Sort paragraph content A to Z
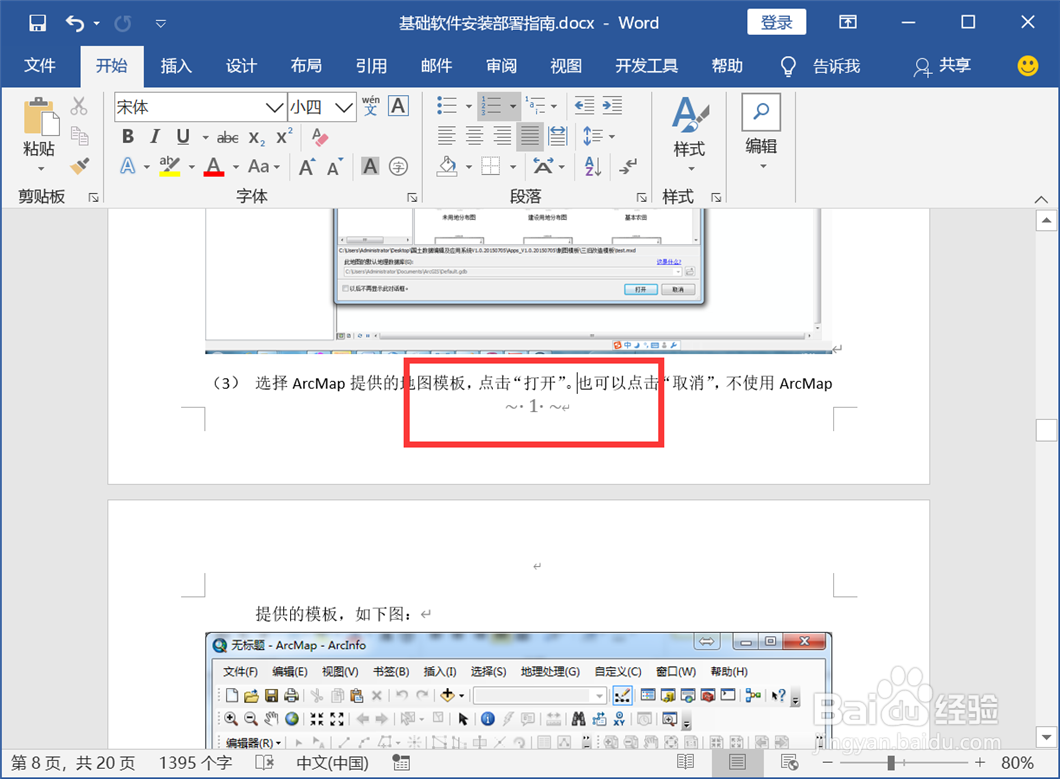1060x779 pixels. [592, 166]
